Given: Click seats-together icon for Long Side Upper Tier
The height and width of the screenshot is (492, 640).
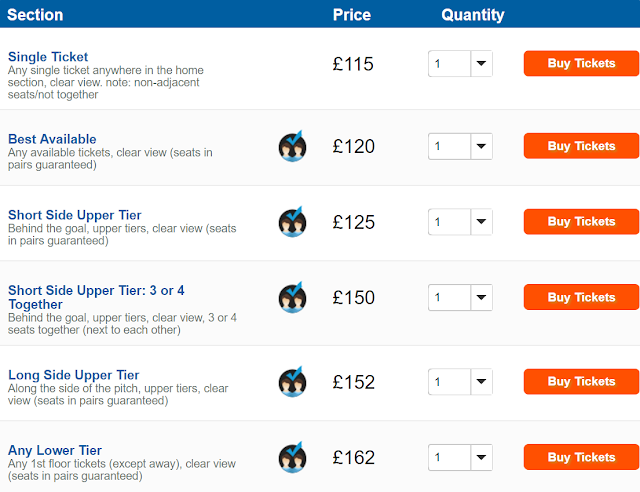Looking at the screenshot, I should [292, 381].
